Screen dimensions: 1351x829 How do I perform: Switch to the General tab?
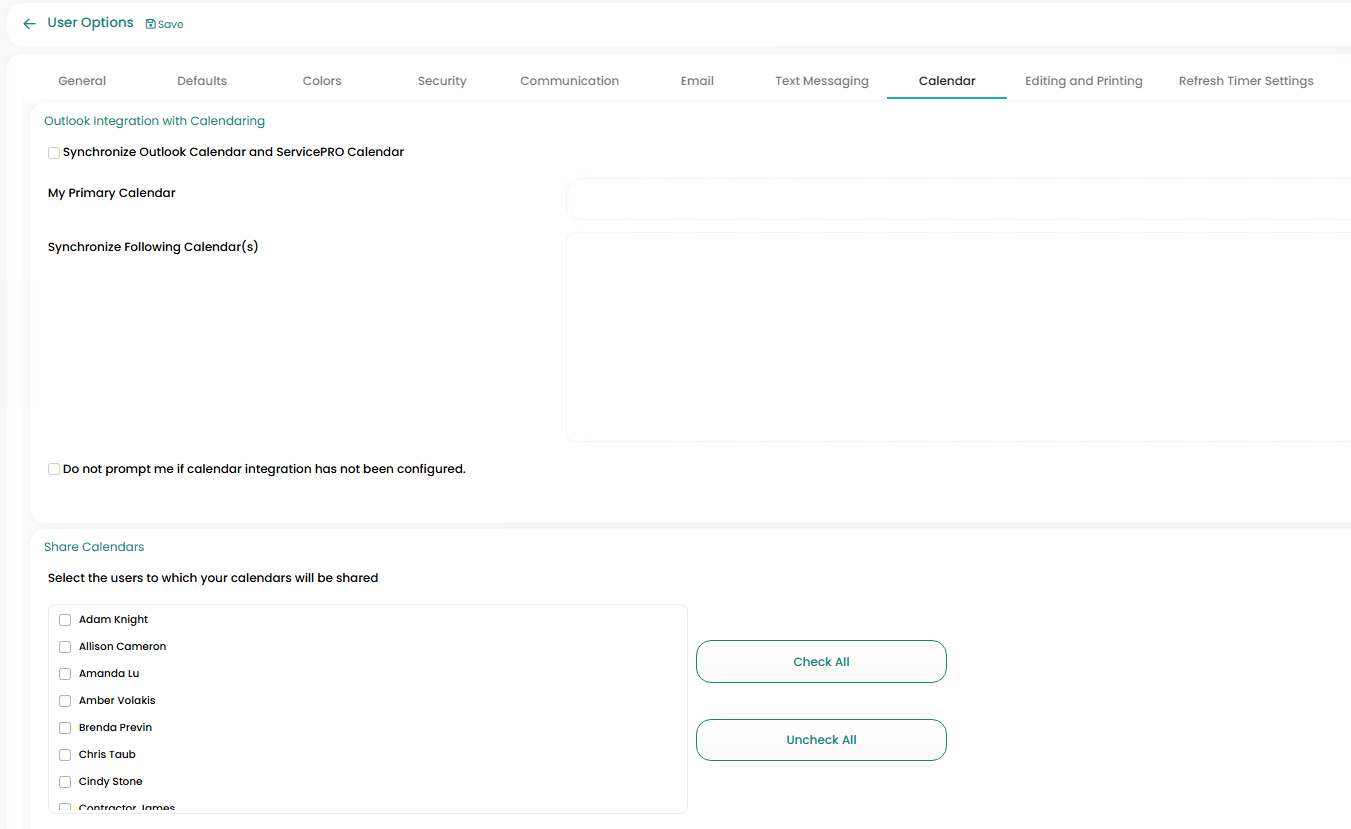coord(82,81)
